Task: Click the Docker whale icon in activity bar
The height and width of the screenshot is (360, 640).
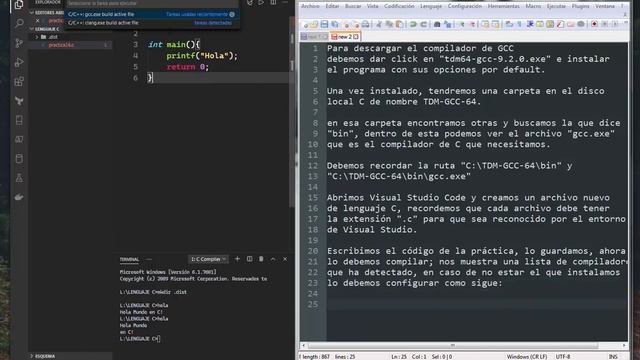Action: click(19, 197)
